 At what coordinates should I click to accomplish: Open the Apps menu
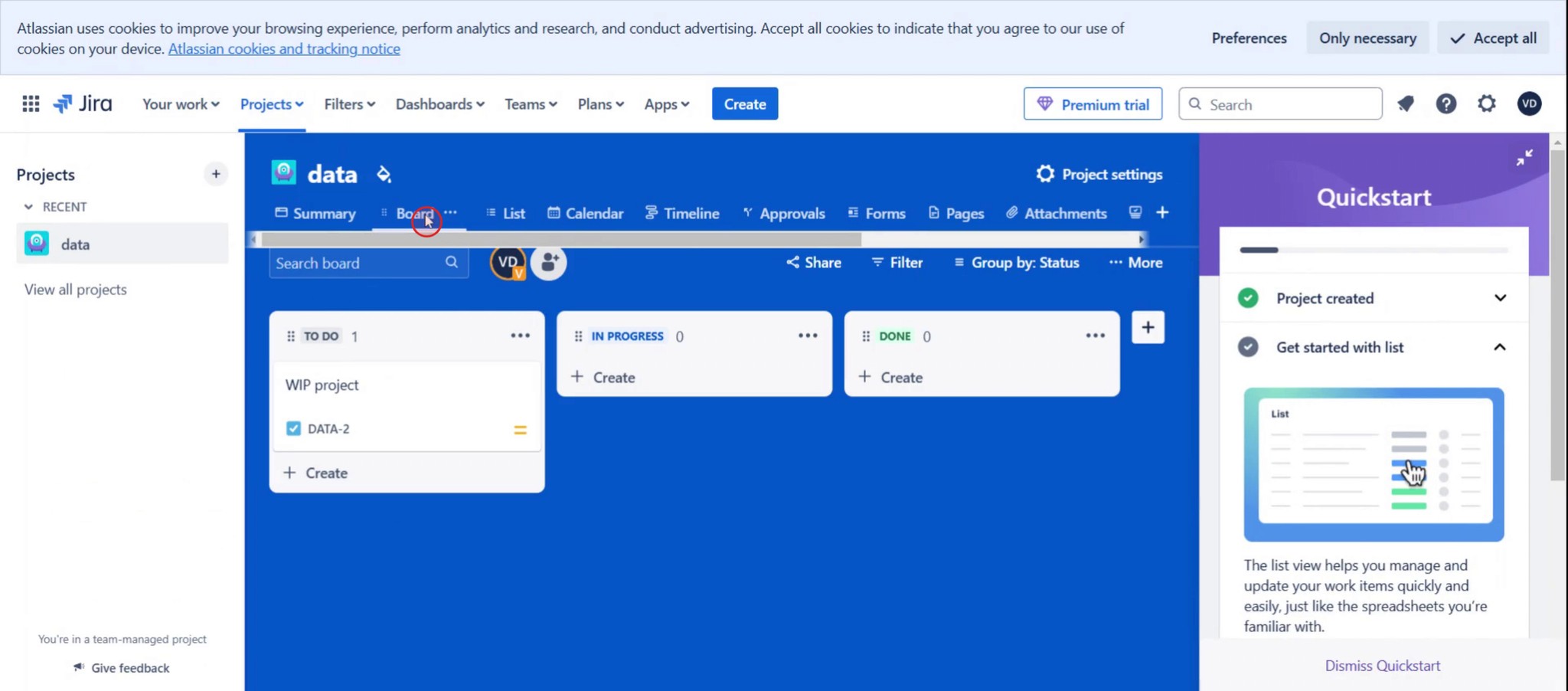tap(665, 103)
